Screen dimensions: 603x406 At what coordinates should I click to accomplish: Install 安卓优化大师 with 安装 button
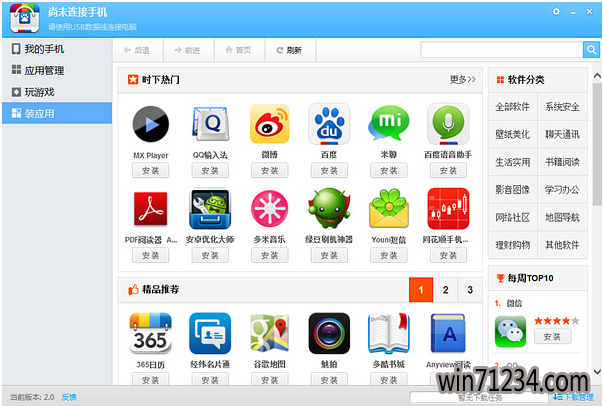click(210, 255)
